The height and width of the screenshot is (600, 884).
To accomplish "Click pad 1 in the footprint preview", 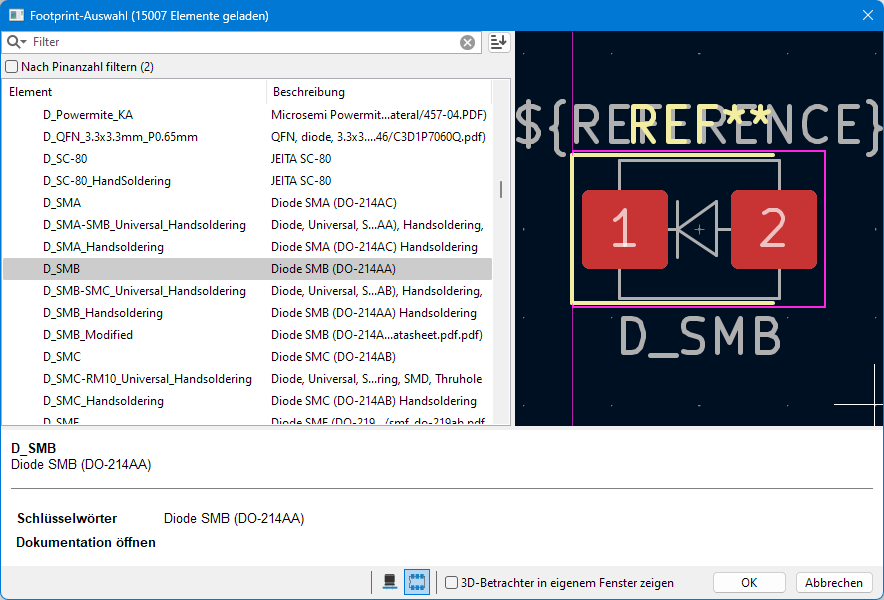I will [624, 230].
